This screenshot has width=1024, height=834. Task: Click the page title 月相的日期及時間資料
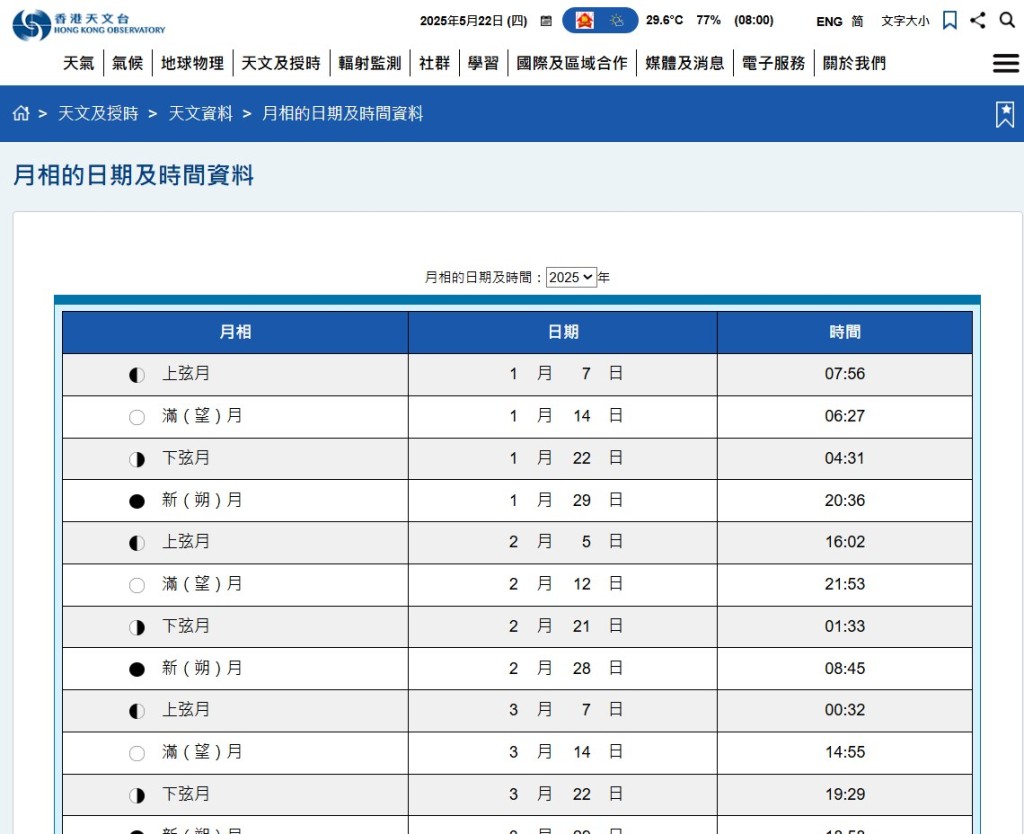133,175
